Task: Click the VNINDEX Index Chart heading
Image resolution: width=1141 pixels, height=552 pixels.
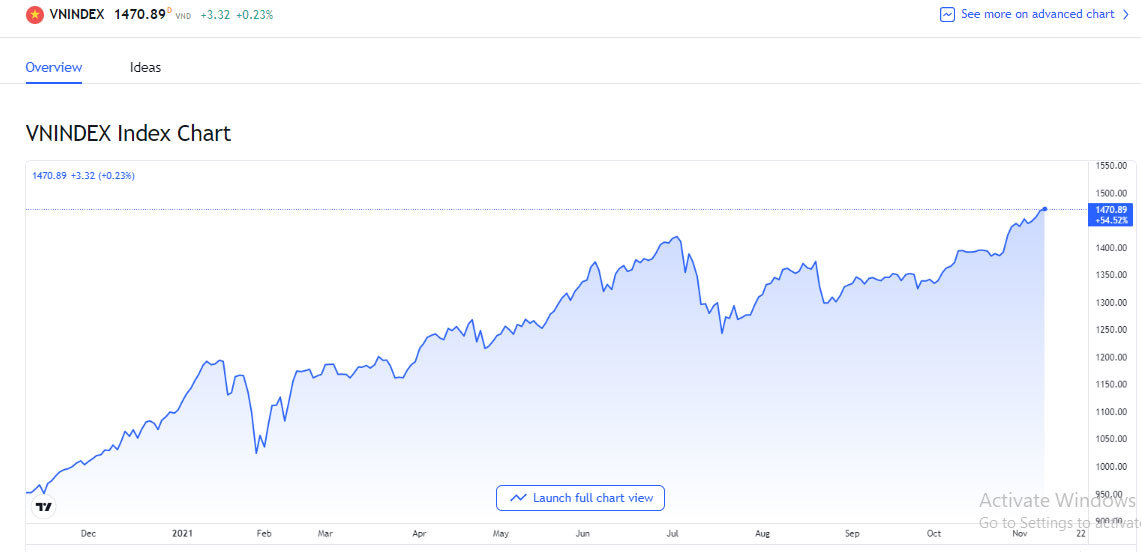Action: [x=128, y=133]
